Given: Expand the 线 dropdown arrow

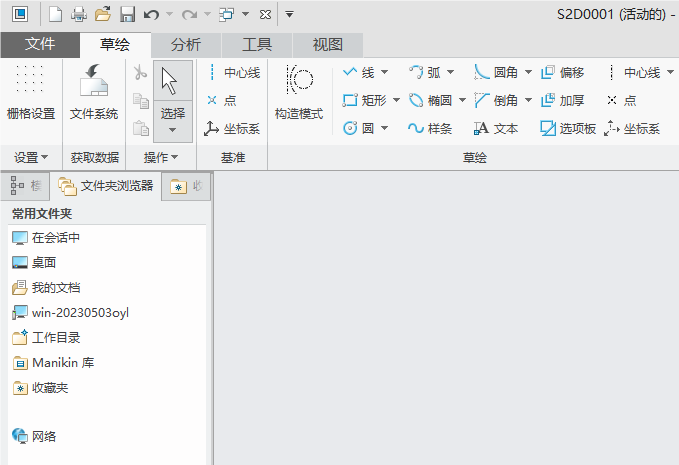Looking at the screenshot, I should tap(385, 72).
